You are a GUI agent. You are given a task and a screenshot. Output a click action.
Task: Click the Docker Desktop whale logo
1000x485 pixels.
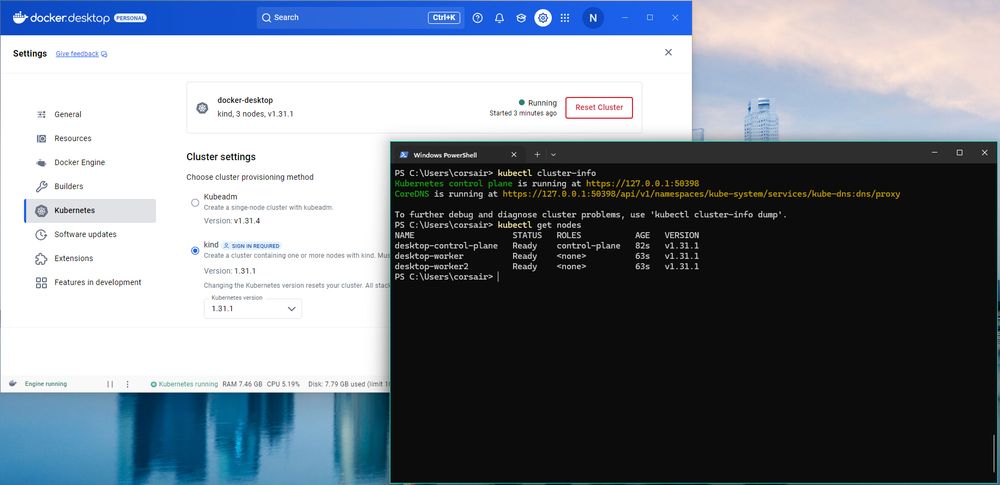(20, 18)
